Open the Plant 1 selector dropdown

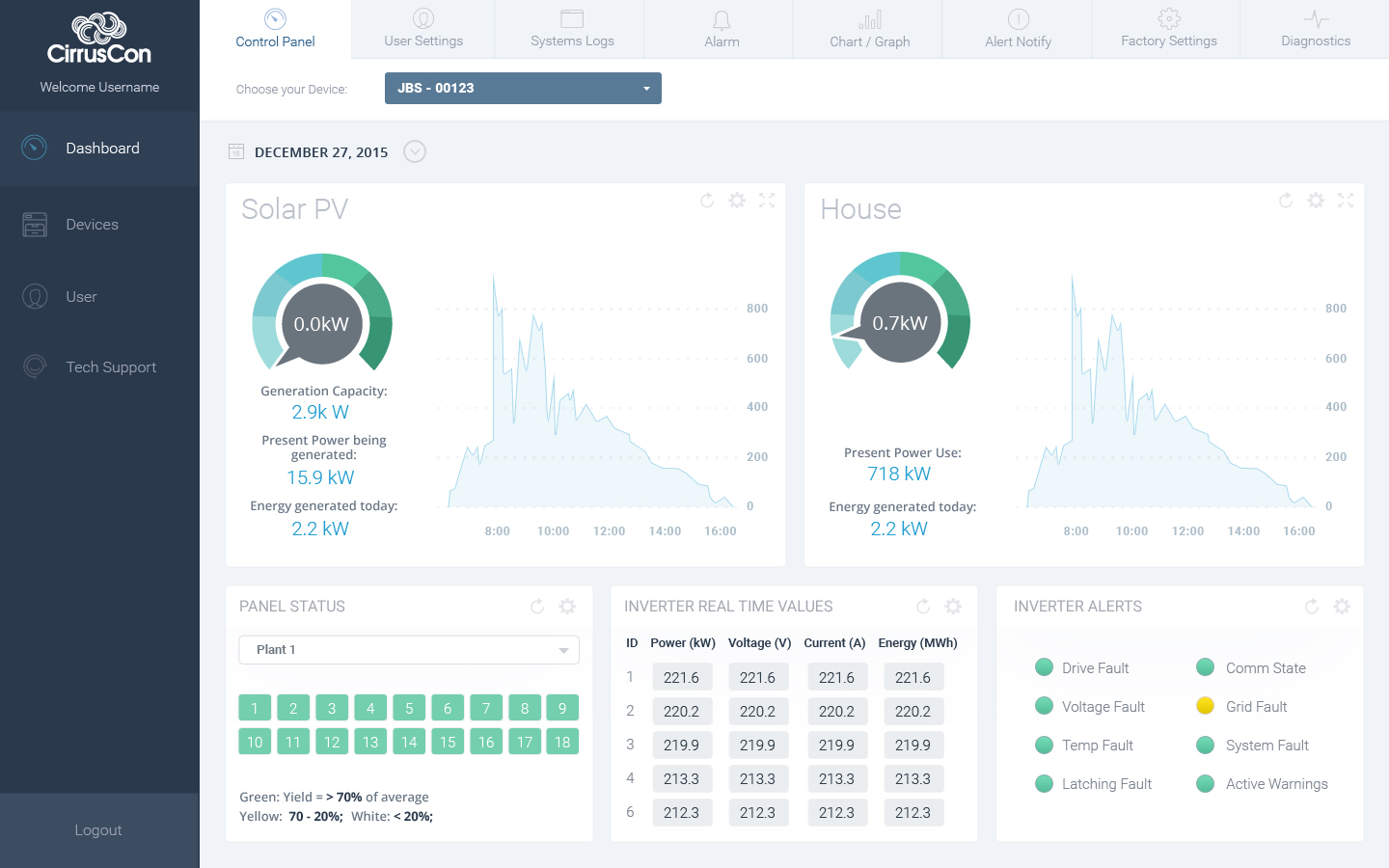(409, 649)
